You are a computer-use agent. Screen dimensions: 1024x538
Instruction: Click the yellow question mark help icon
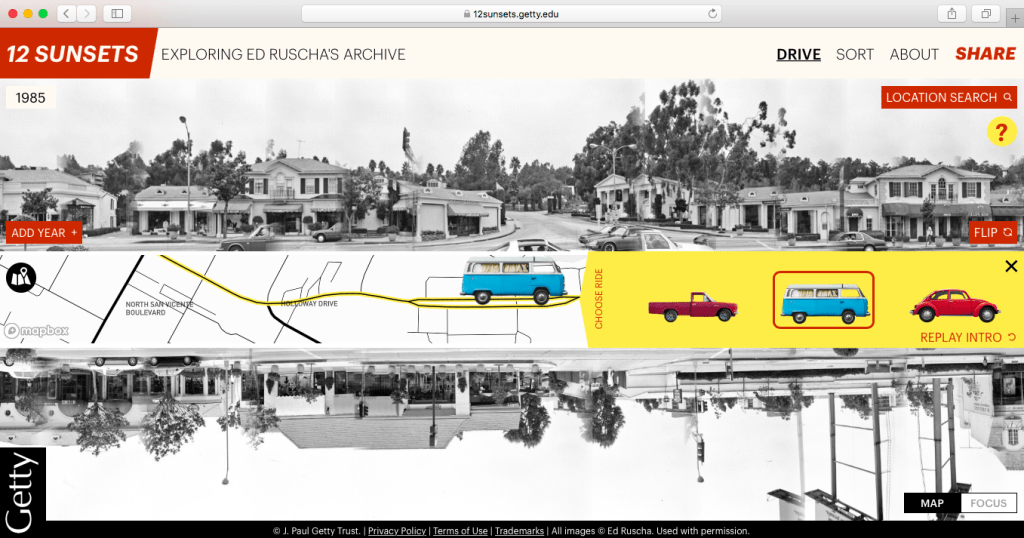[x=1001, y=132]
